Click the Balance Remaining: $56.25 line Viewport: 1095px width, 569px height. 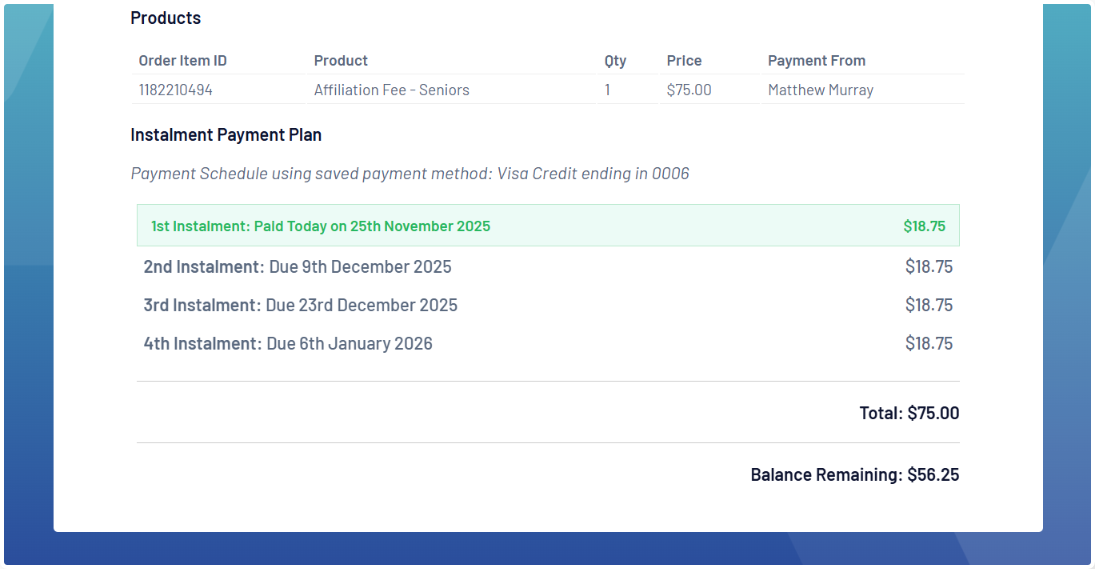pos(854,475)
